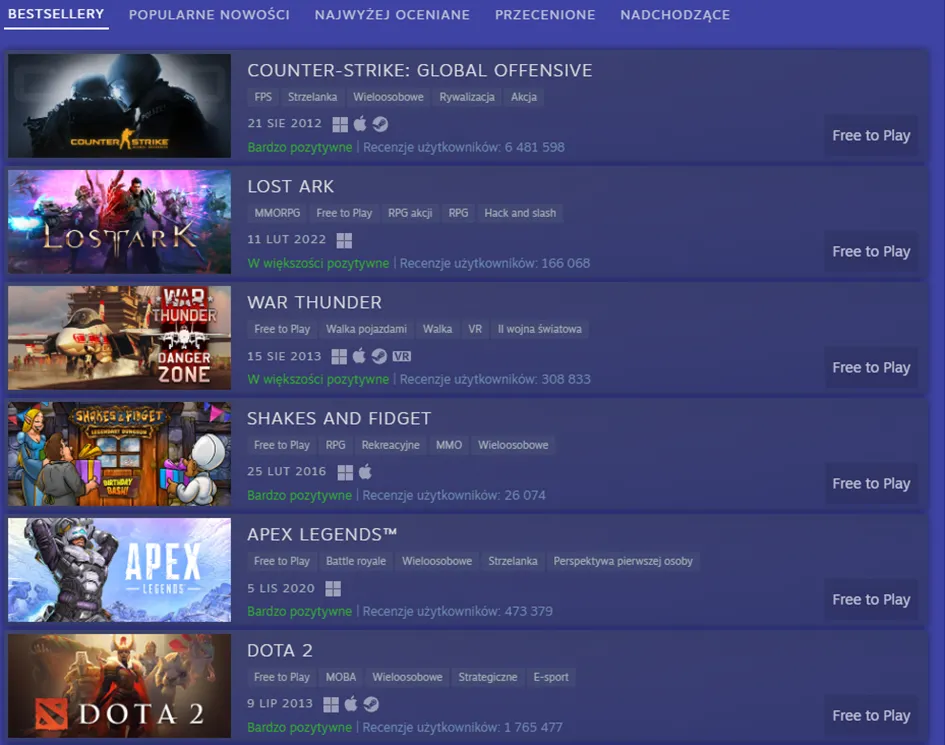Viewport: 945px width, 745px height.
Task: Click the Apple icon in Counter-Strike row
Action: pyautogui.click(x=360, y=124)
